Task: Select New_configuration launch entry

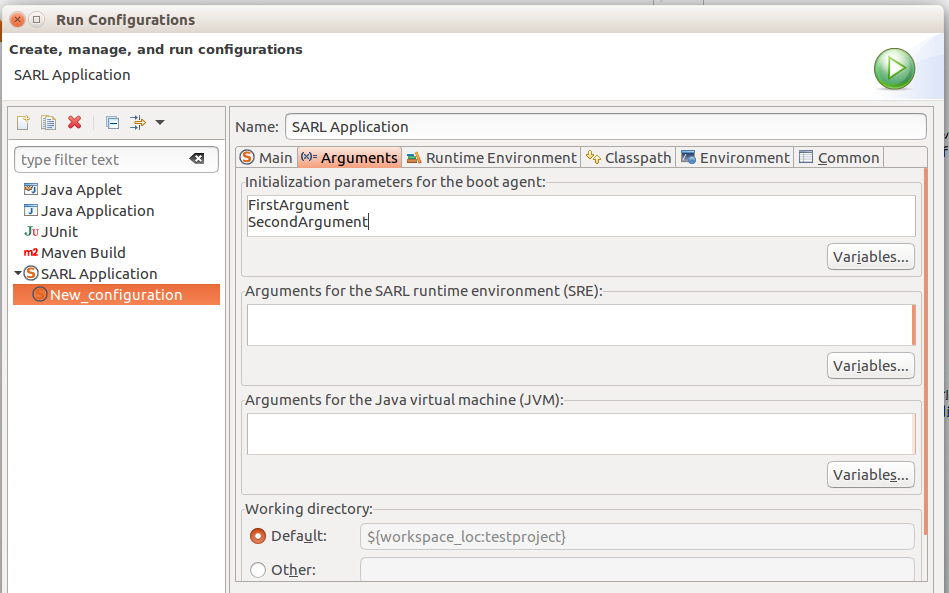Action: [116, 295]
